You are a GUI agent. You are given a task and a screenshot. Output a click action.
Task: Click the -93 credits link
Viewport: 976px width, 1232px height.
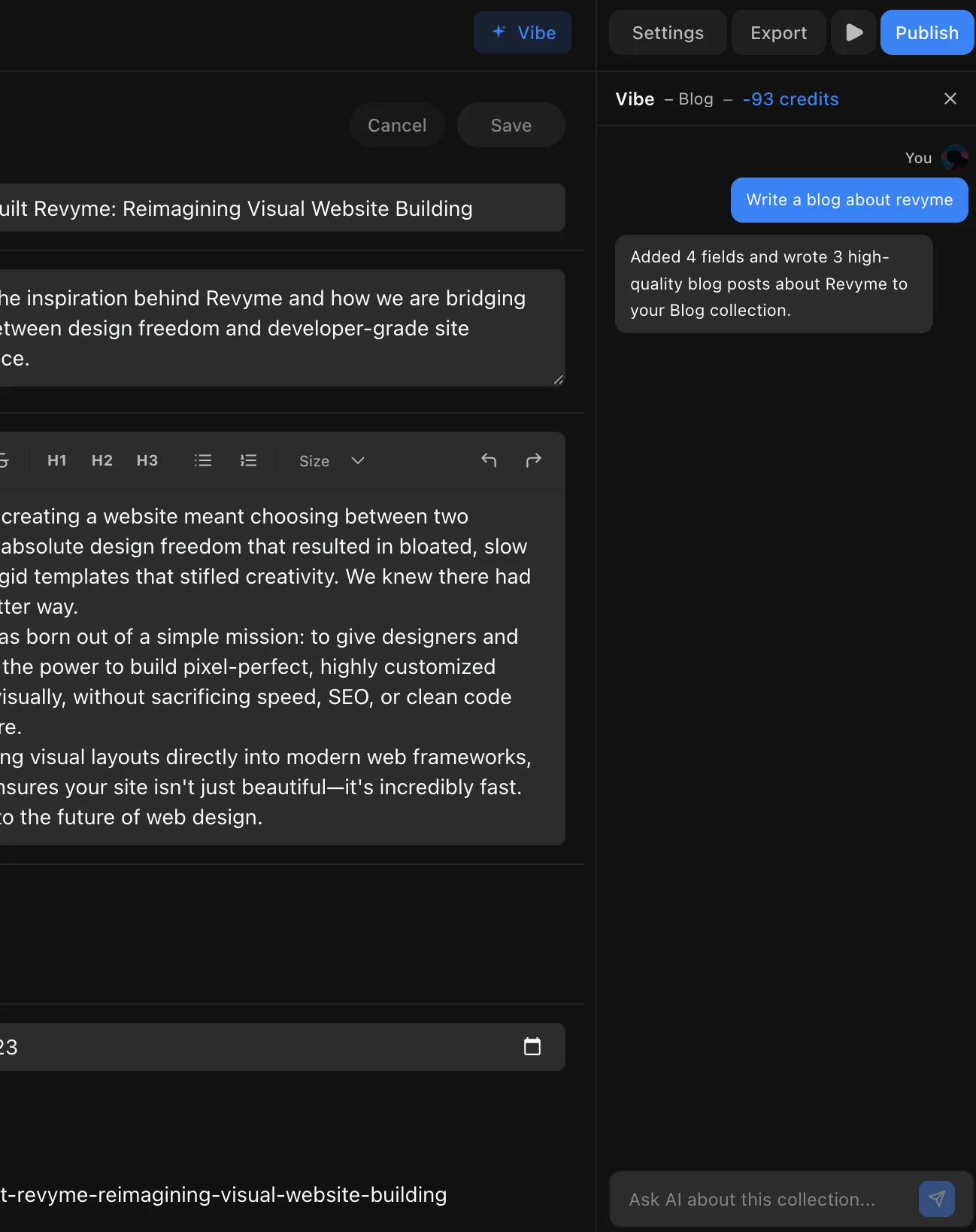pos(790,99)
